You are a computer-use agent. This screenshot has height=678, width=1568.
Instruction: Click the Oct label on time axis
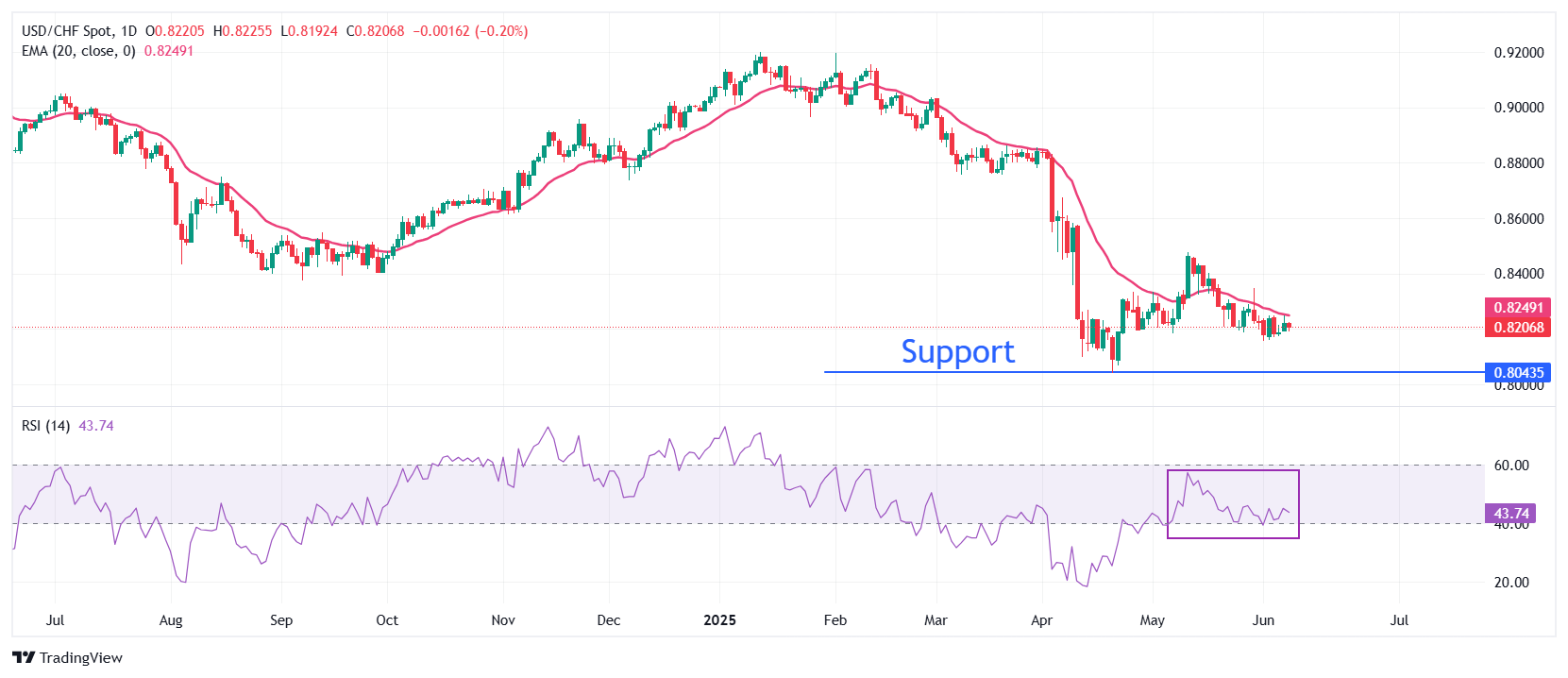tap(387, 620)
